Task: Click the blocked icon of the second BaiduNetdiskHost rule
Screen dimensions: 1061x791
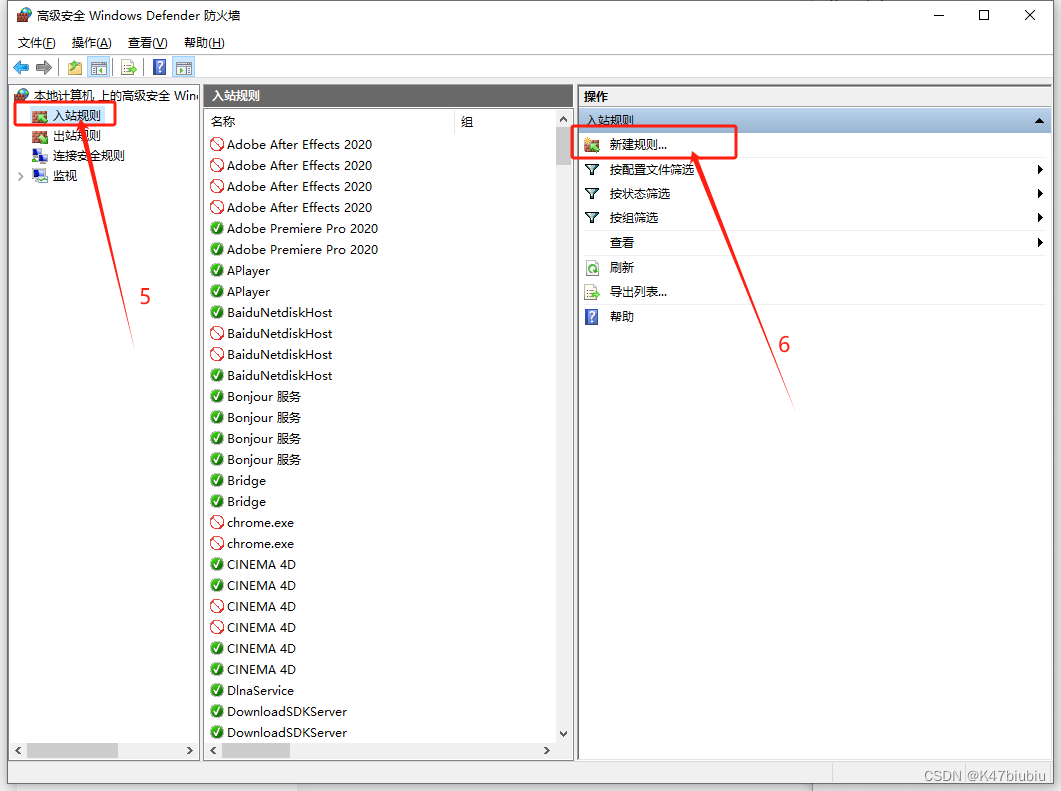Action: point(217,333)
